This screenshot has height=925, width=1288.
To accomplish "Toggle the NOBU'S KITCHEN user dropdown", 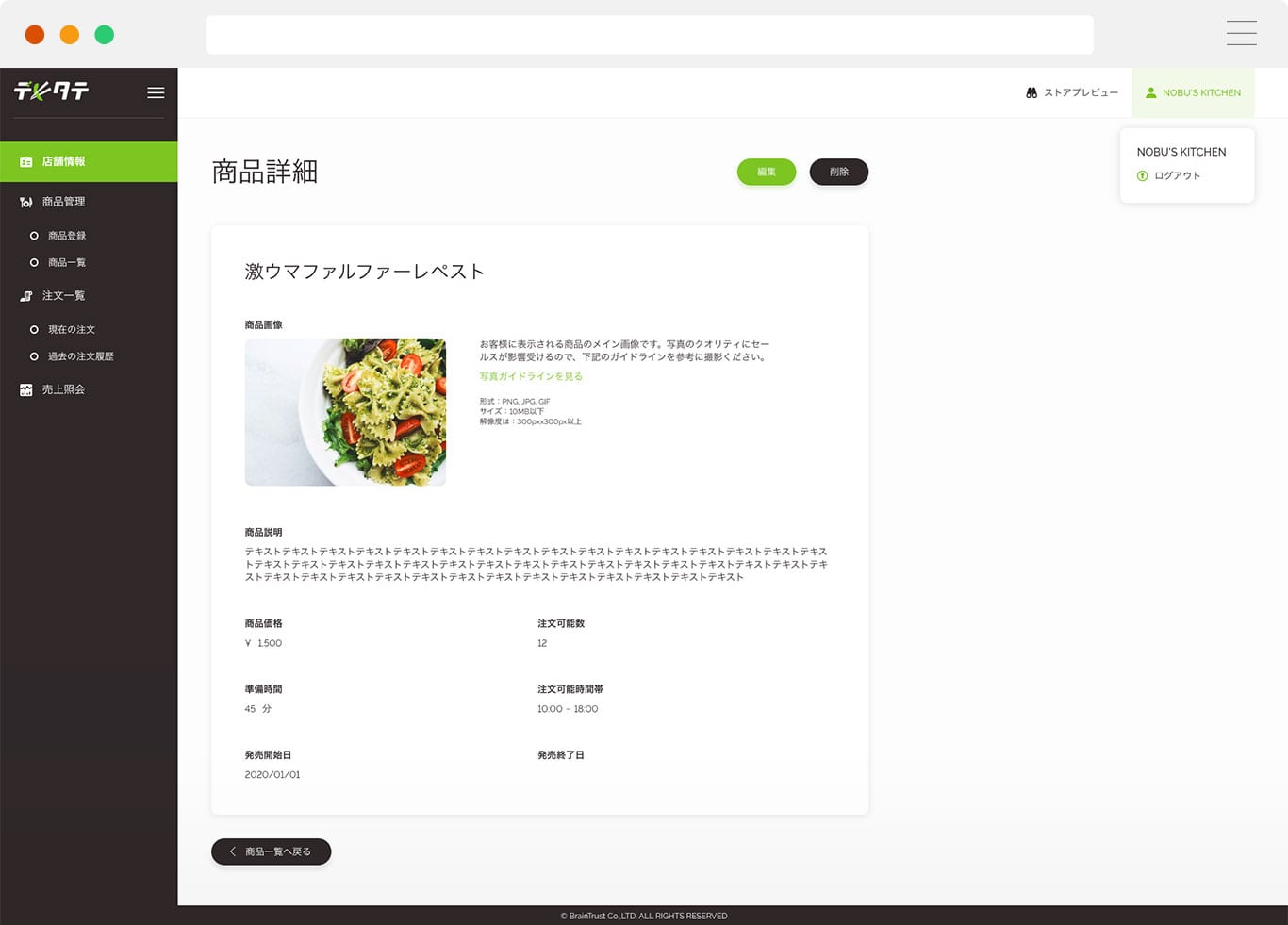I will point(1193,93).
